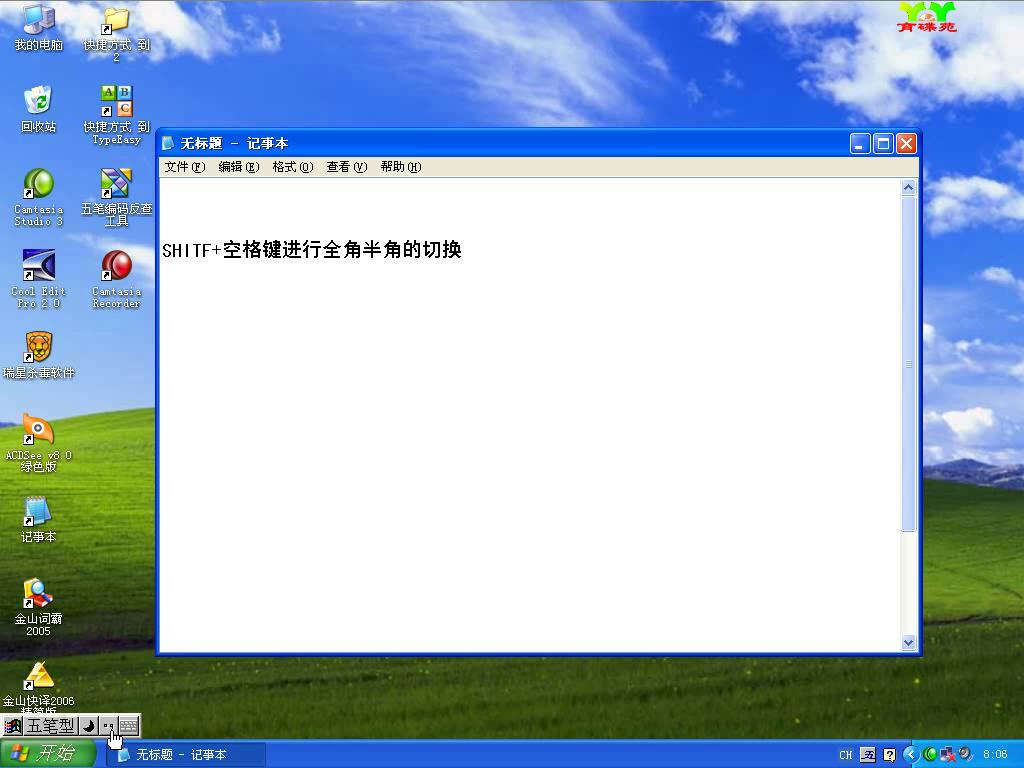Click the IME bar logo icon

[12, 726]
